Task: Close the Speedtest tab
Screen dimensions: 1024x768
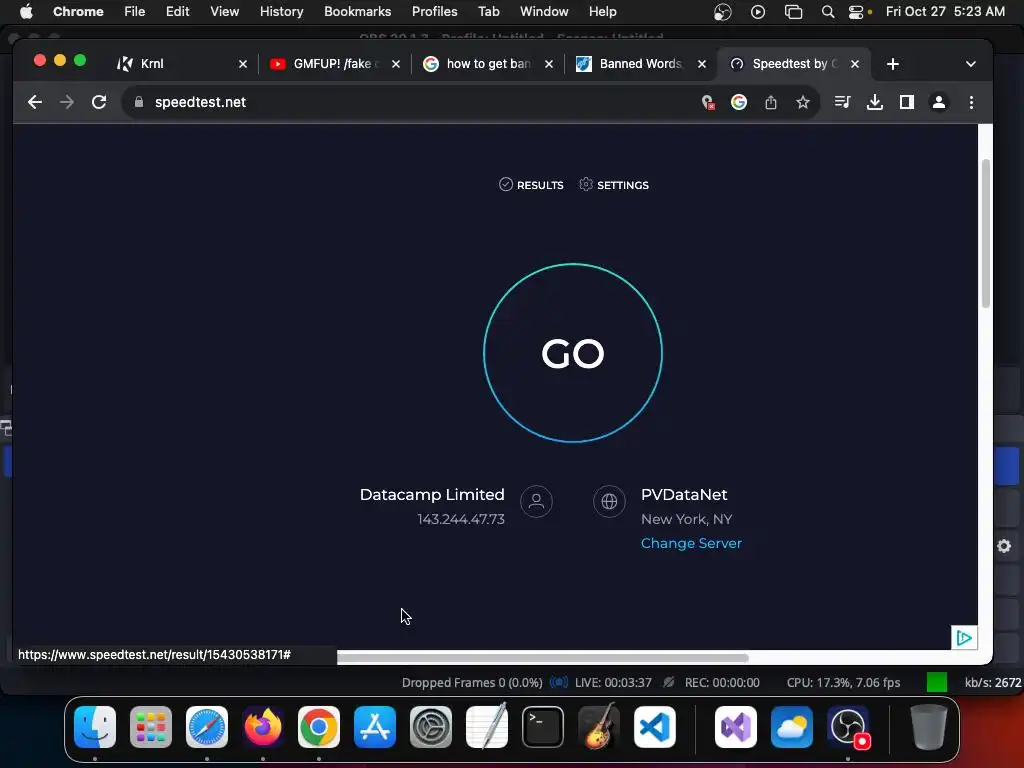Action: click(855, 64)
